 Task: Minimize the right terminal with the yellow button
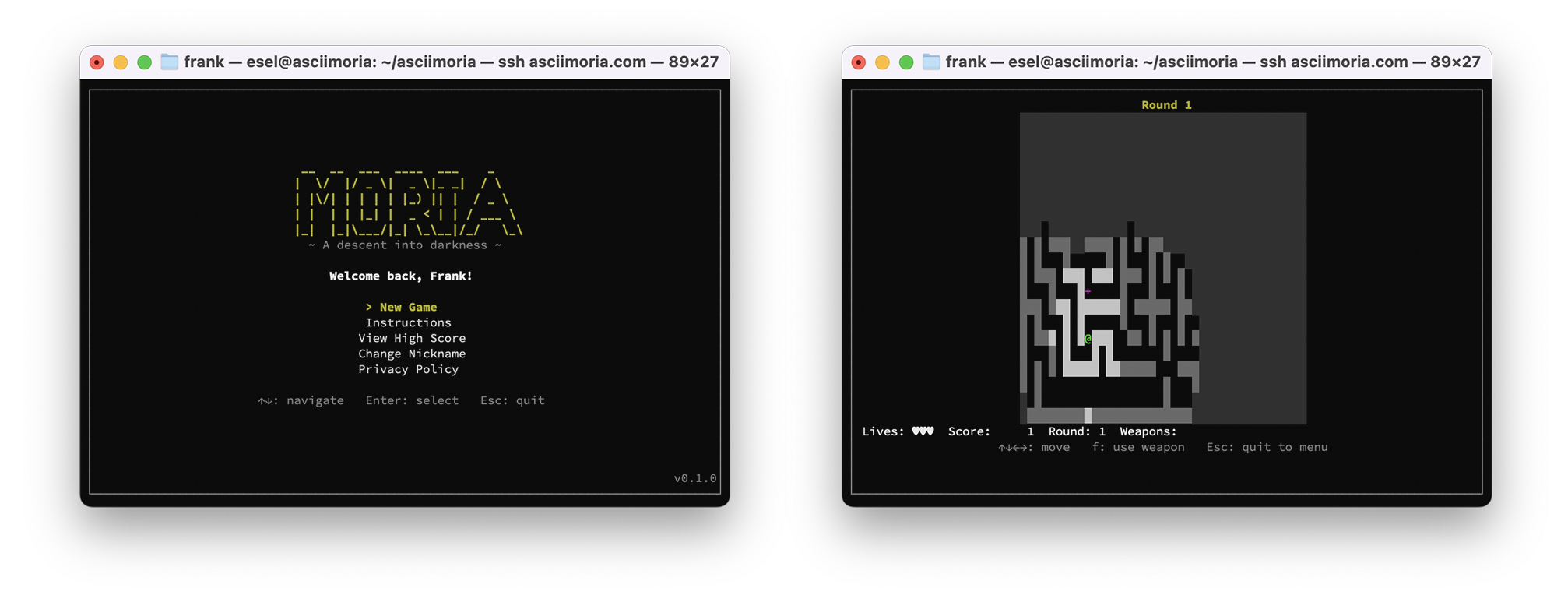click(882, 62)
